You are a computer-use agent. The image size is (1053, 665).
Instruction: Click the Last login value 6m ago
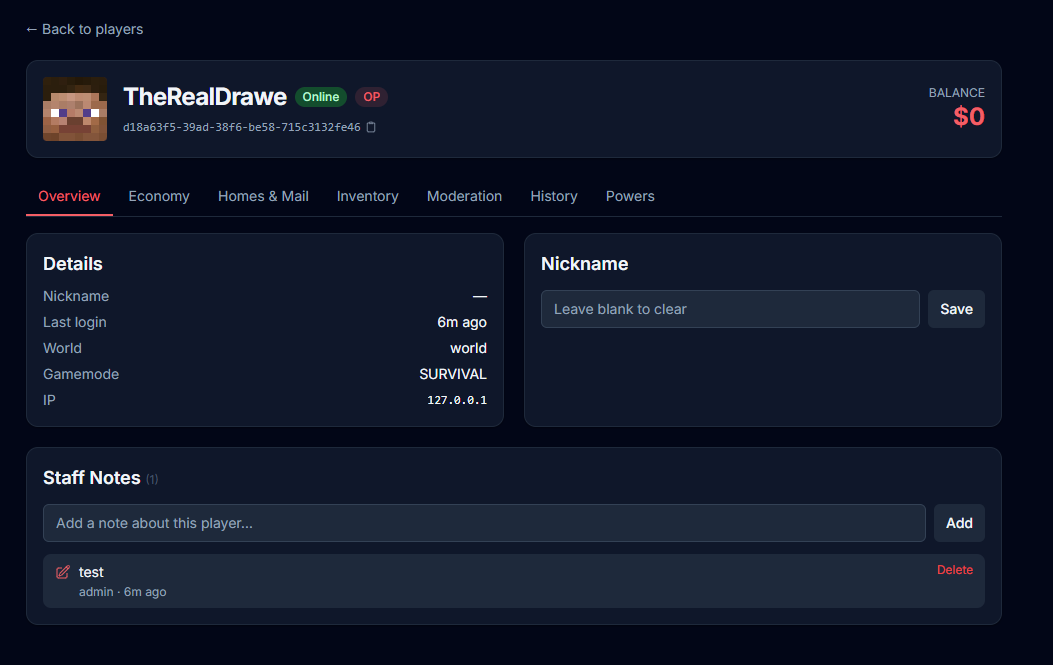point(462,322)
